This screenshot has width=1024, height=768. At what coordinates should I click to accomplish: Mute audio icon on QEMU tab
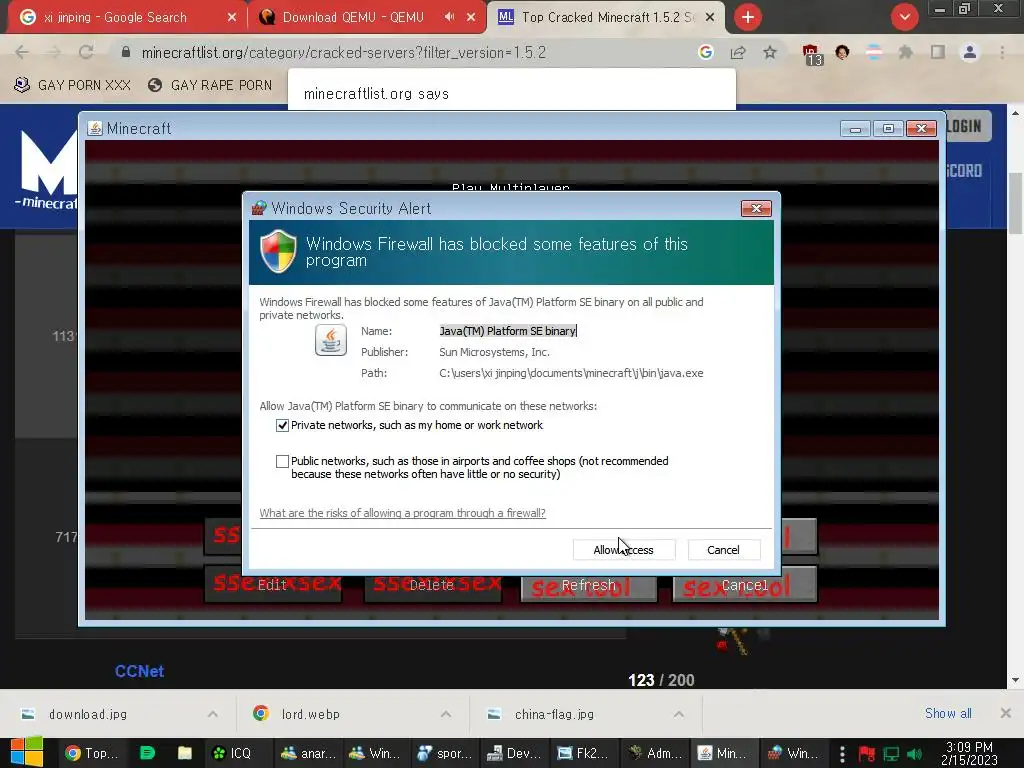pos(449,17)
